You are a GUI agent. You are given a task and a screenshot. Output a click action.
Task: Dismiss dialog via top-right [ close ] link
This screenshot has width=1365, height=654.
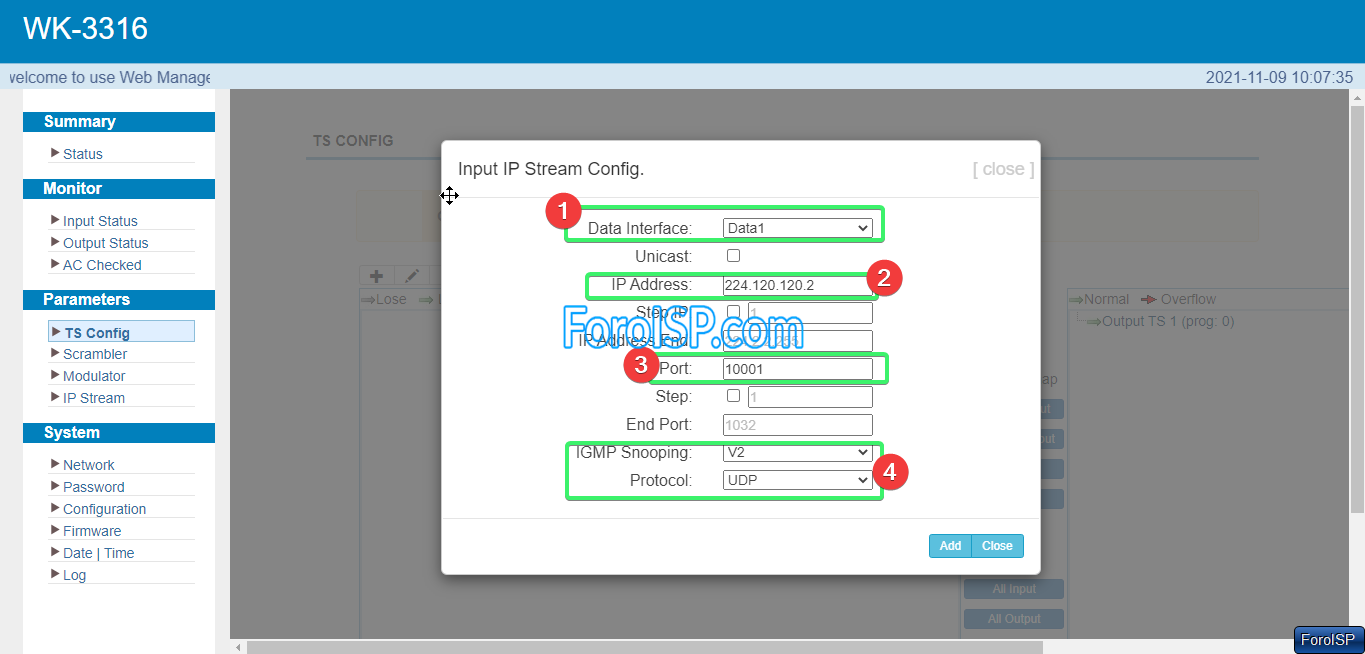[1003, 169]
